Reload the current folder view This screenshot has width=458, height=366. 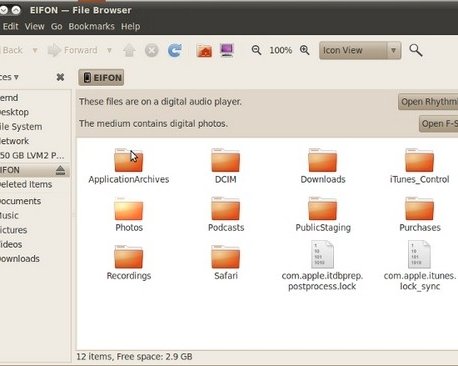(x=175, y=51)
